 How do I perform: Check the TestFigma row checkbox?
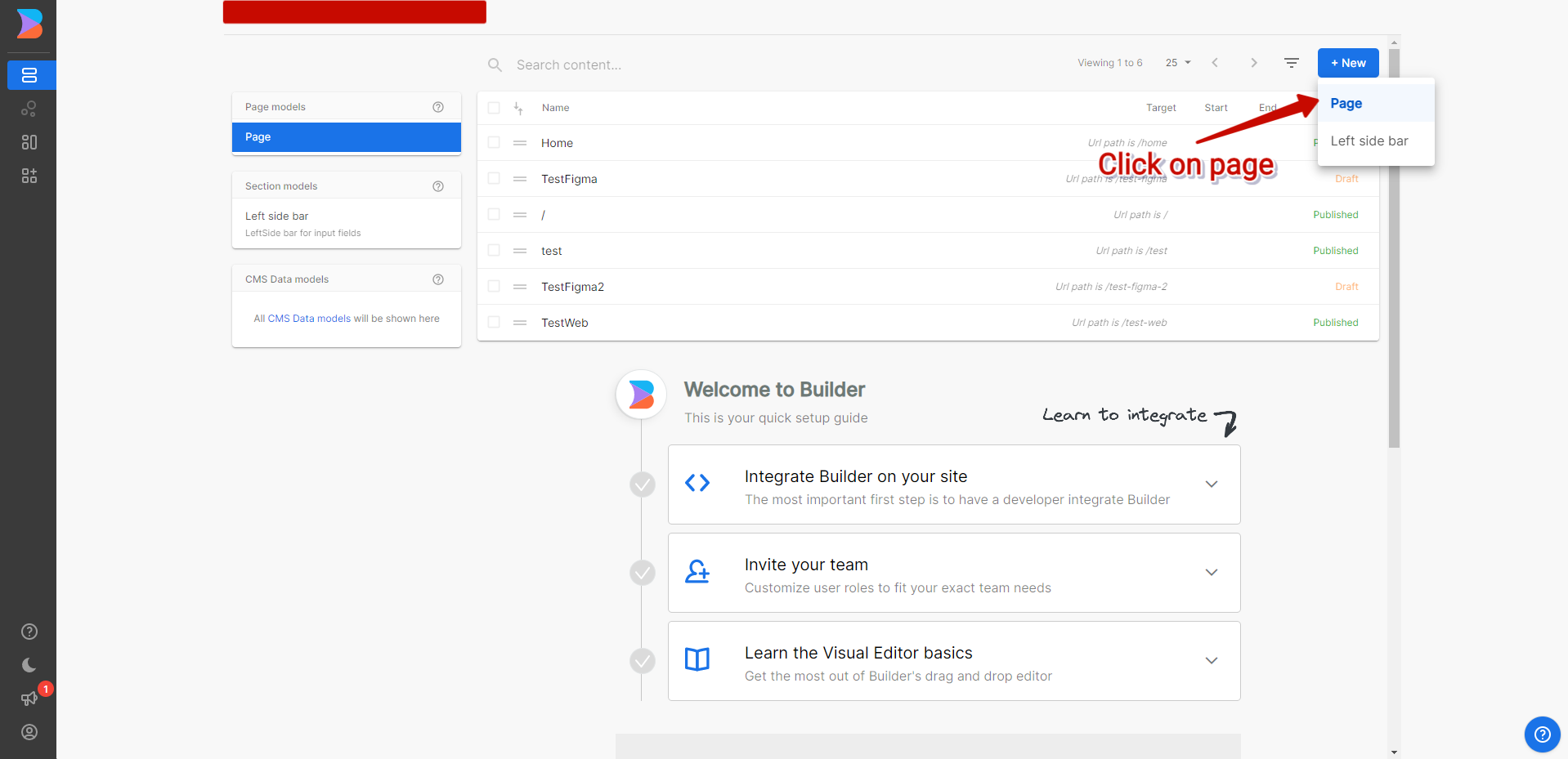(x=494, y=178)
